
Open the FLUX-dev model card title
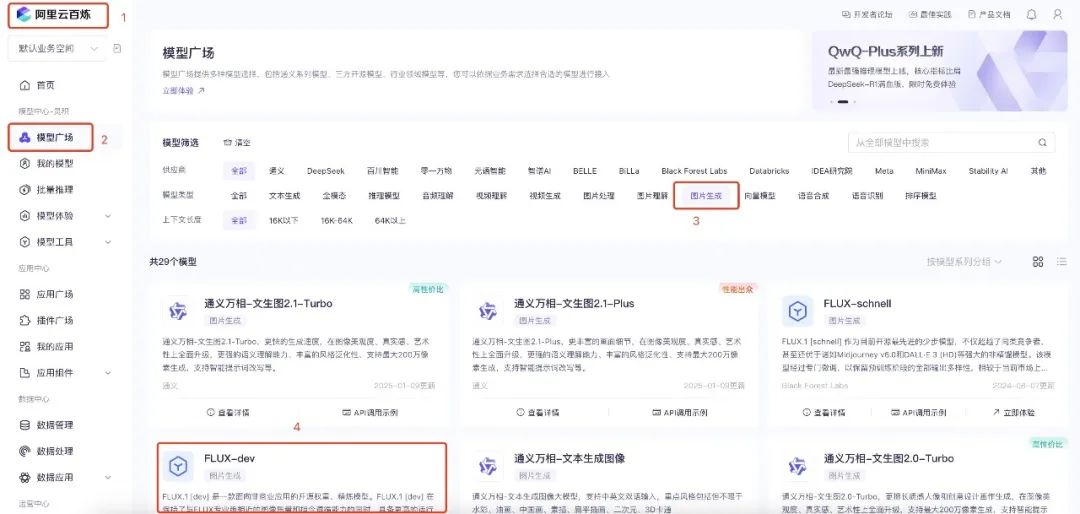pos(230,458)
